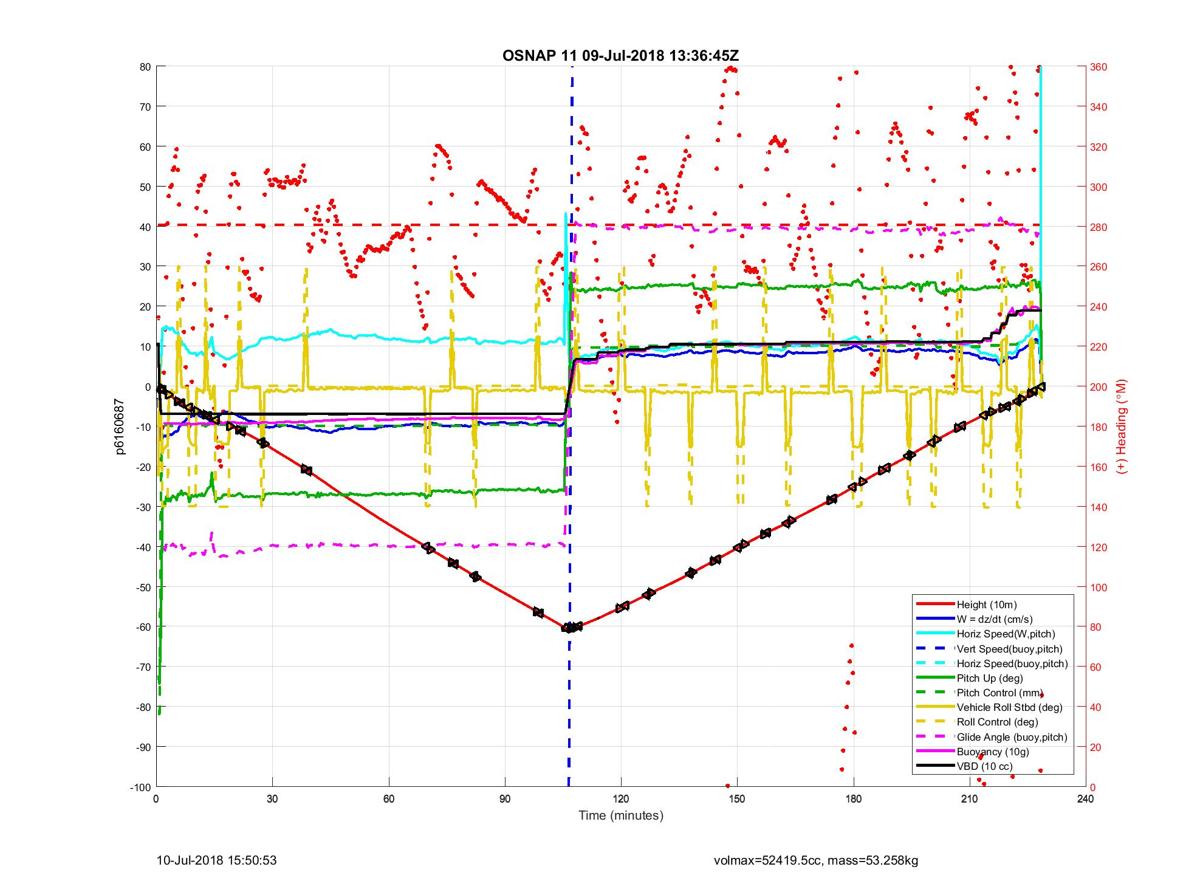Screen dimensions: 1200x885
Task: Click x-axis tick label 210
Action: point(969,799)
